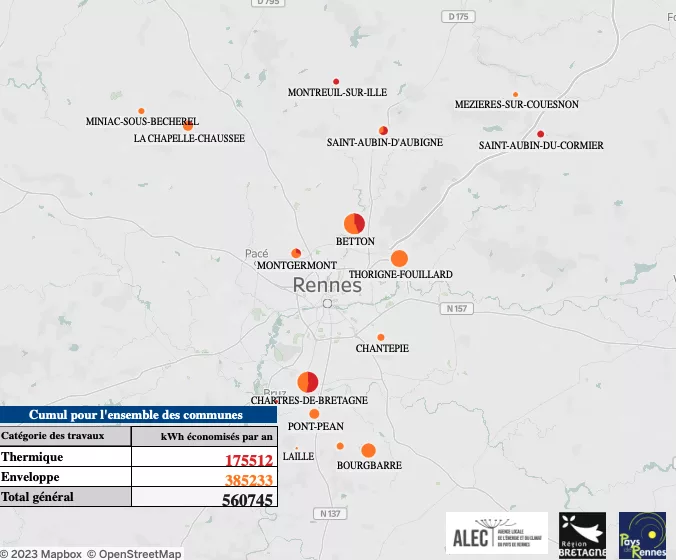Select the Enveloppe value 385233

point(248,480)
